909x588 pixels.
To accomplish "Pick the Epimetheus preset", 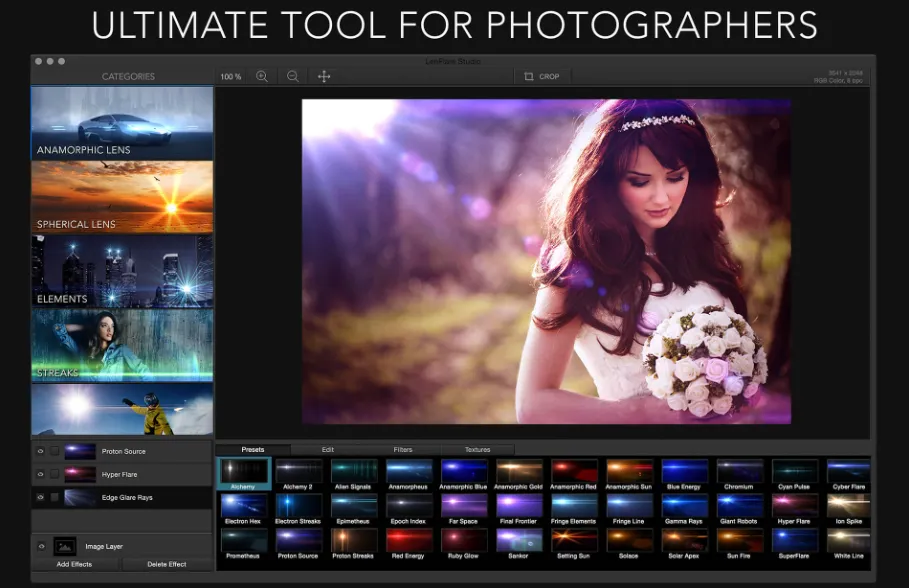I will pyautogui.click(x=354, y=509).
